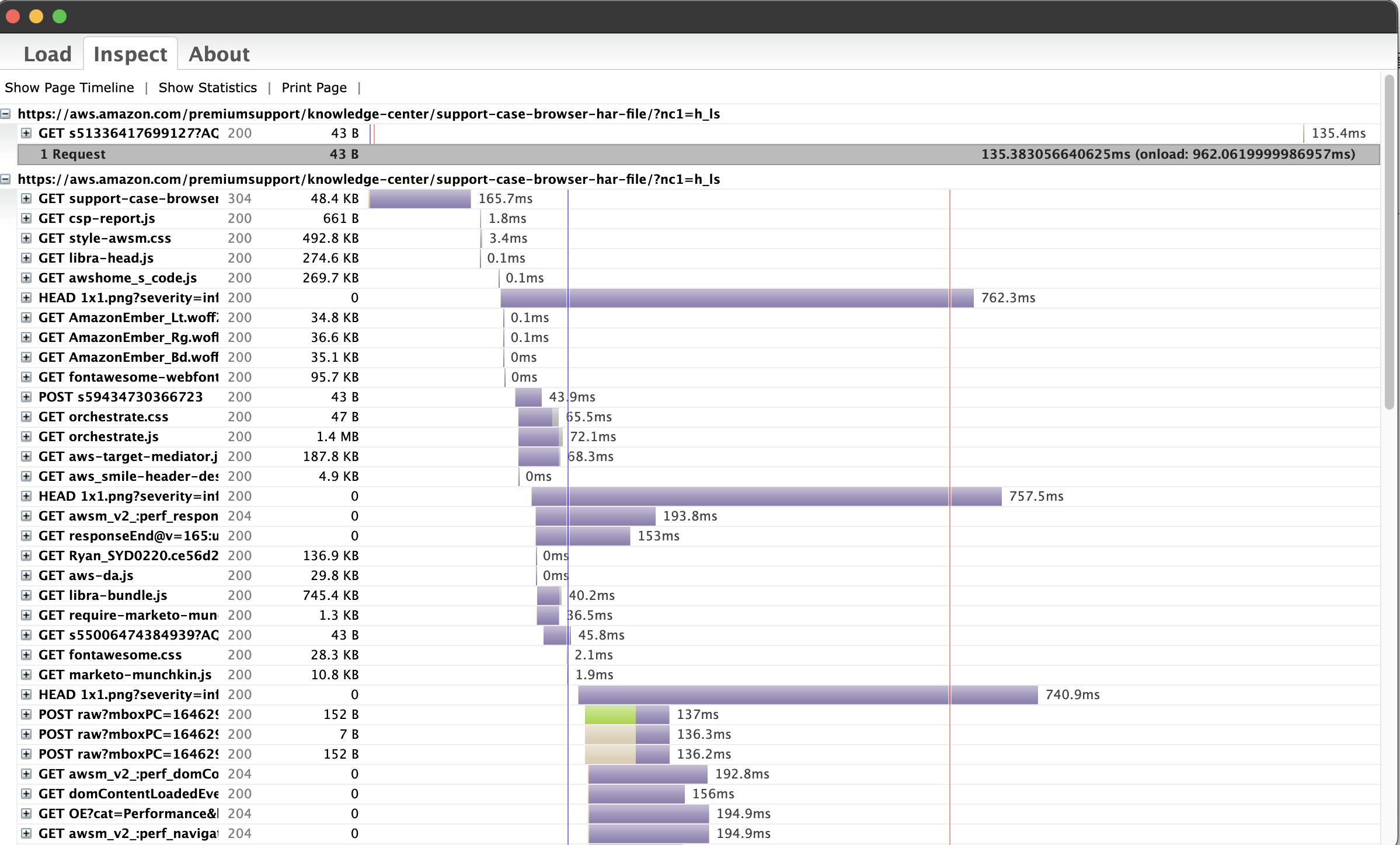Switch to the Load tab
This screenshot has height=845, width=1400.
(x=47, y=54)
